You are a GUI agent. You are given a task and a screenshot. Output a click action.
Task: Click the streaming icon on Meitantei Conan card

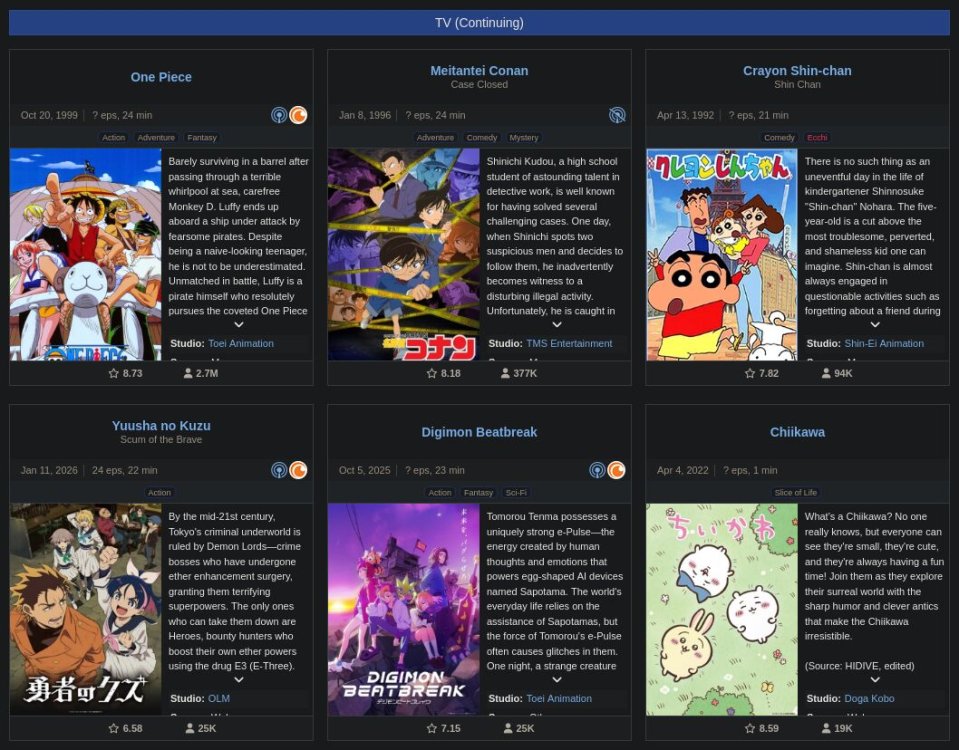coord(617,115)
